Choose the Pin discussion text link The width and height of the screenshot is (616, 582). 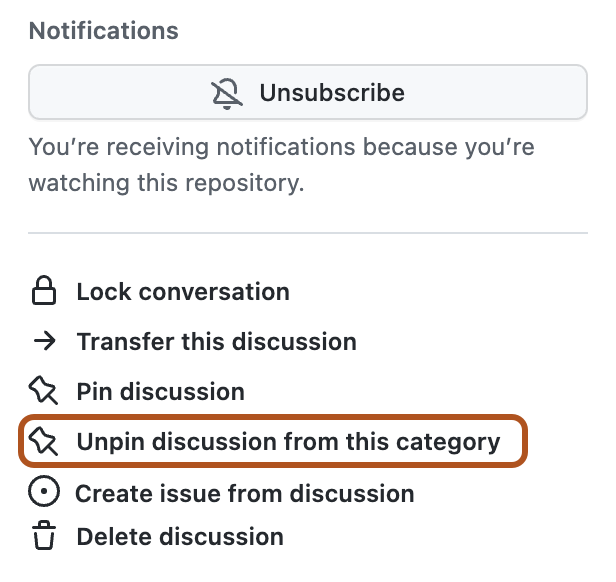(x=160, y=391)
